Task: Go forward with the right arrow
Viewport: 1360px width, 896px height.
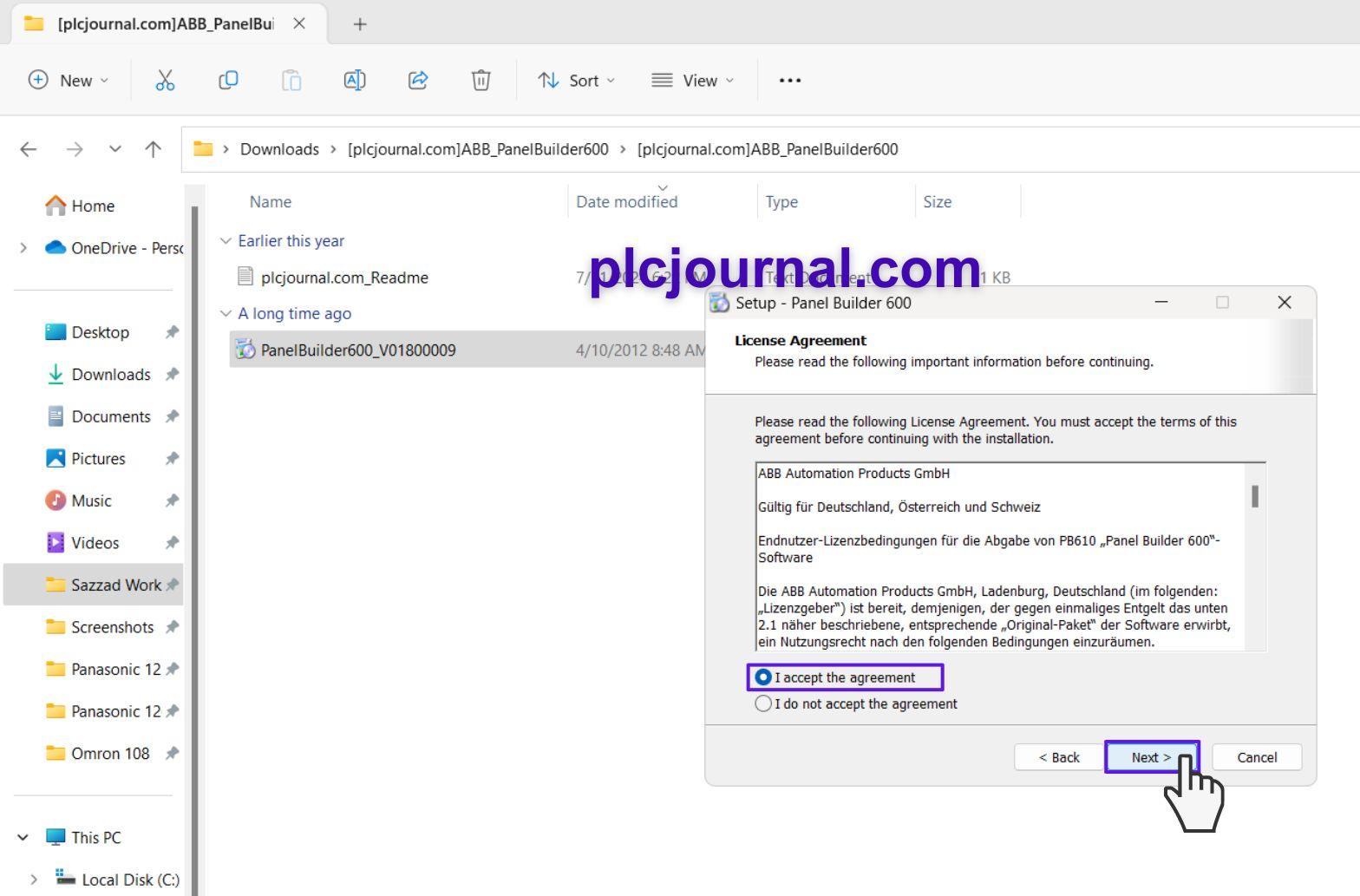Action: (75, 149)
